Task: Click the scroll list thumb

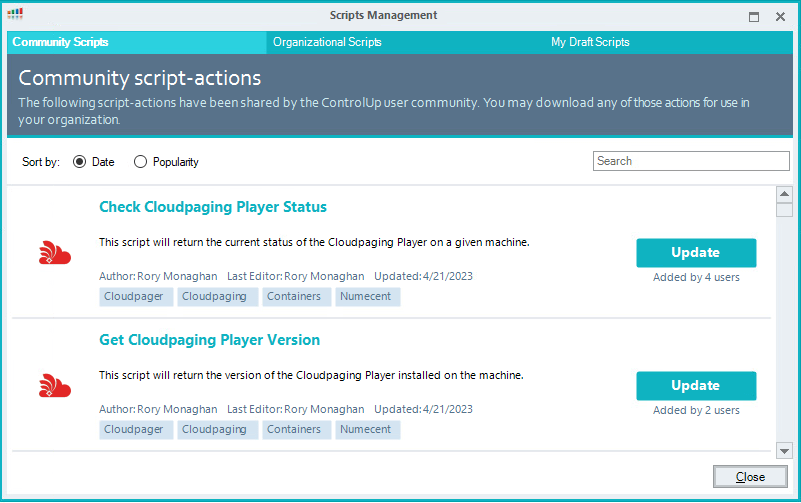Action: pyautogui.click(x=784, y=210)
